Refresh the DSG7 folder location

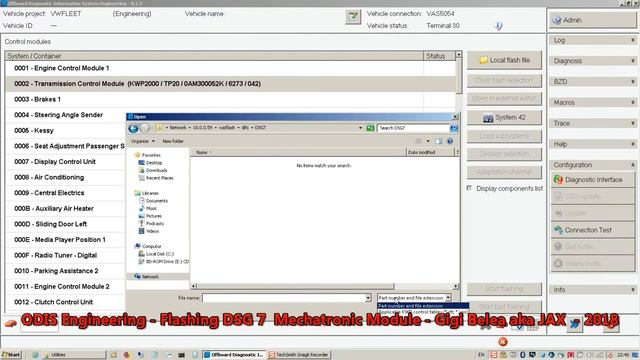[x=370, y=128]
